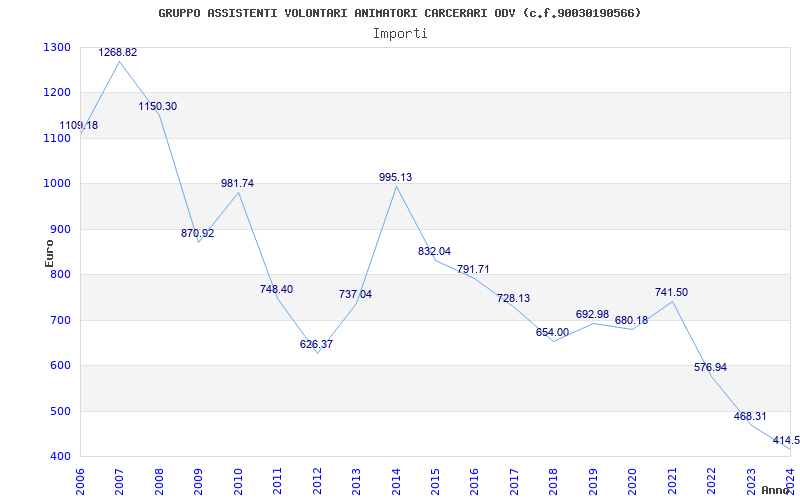Screen dimensions: 800x500
Task: Click the 748.40 data label
Action: tap(277, 290)
